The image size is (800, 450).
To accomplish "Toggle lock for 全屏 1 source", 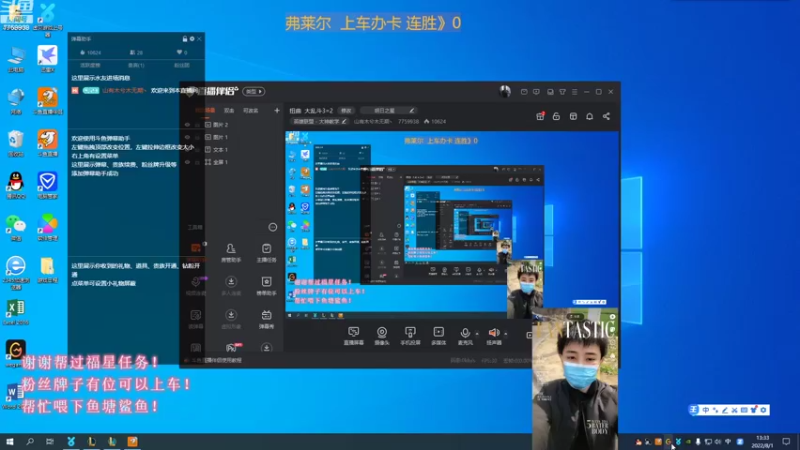I will coord(197,162).
